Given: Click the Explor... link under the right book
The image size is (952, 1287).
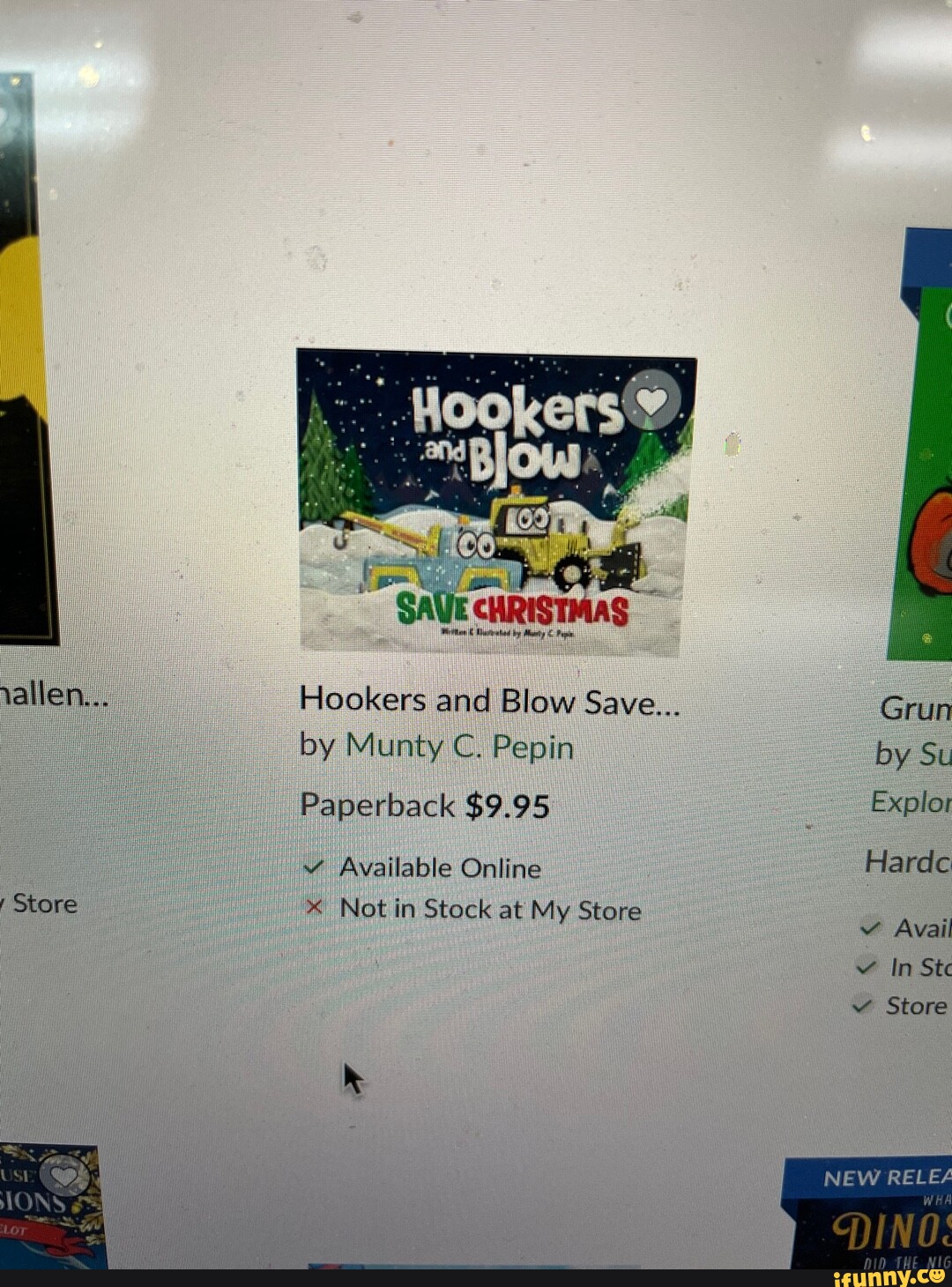Looking at the screenshot, I should tap(911, 802).
